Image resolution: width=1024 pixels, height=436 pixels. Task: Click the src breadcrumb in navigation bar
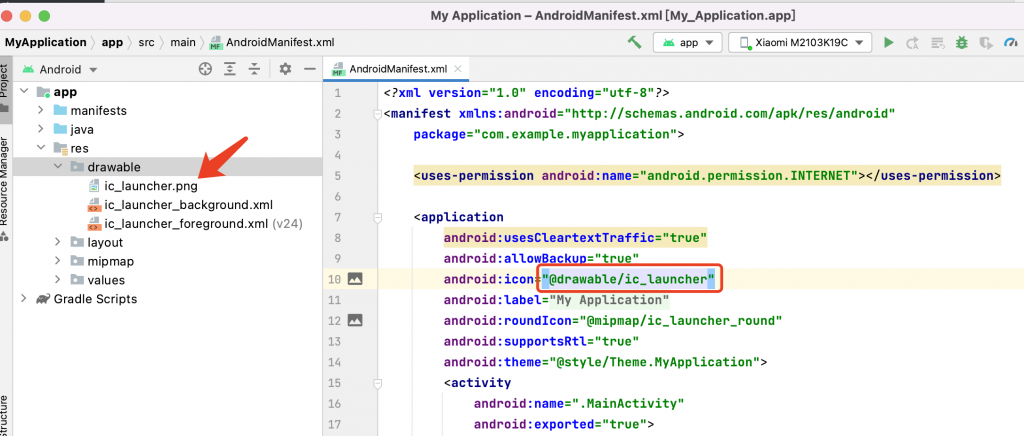click(146, 42)
